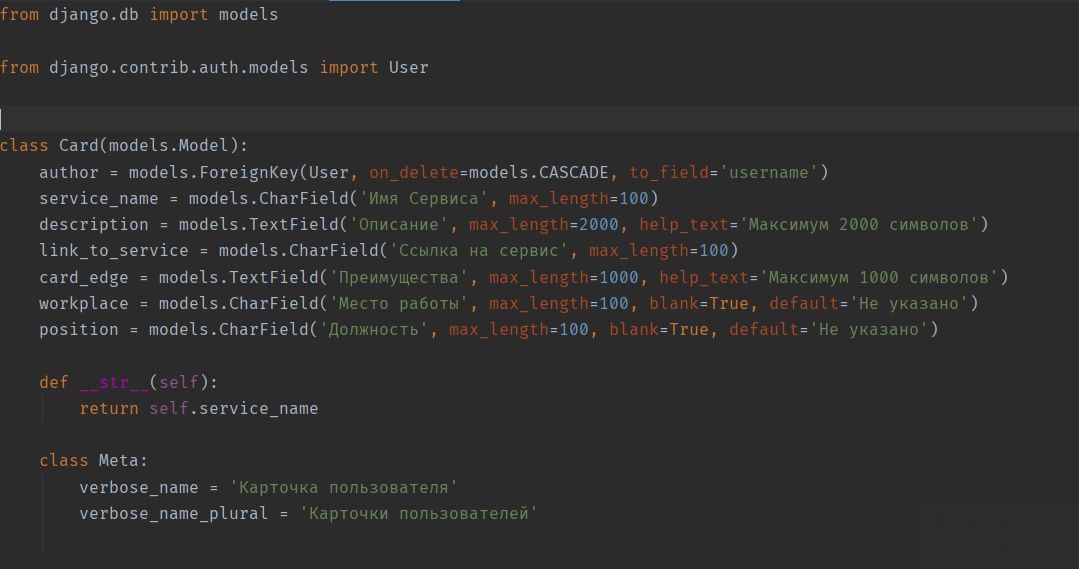
Task: Click the imported name 'User' on the import line
Action: (408, 67)
